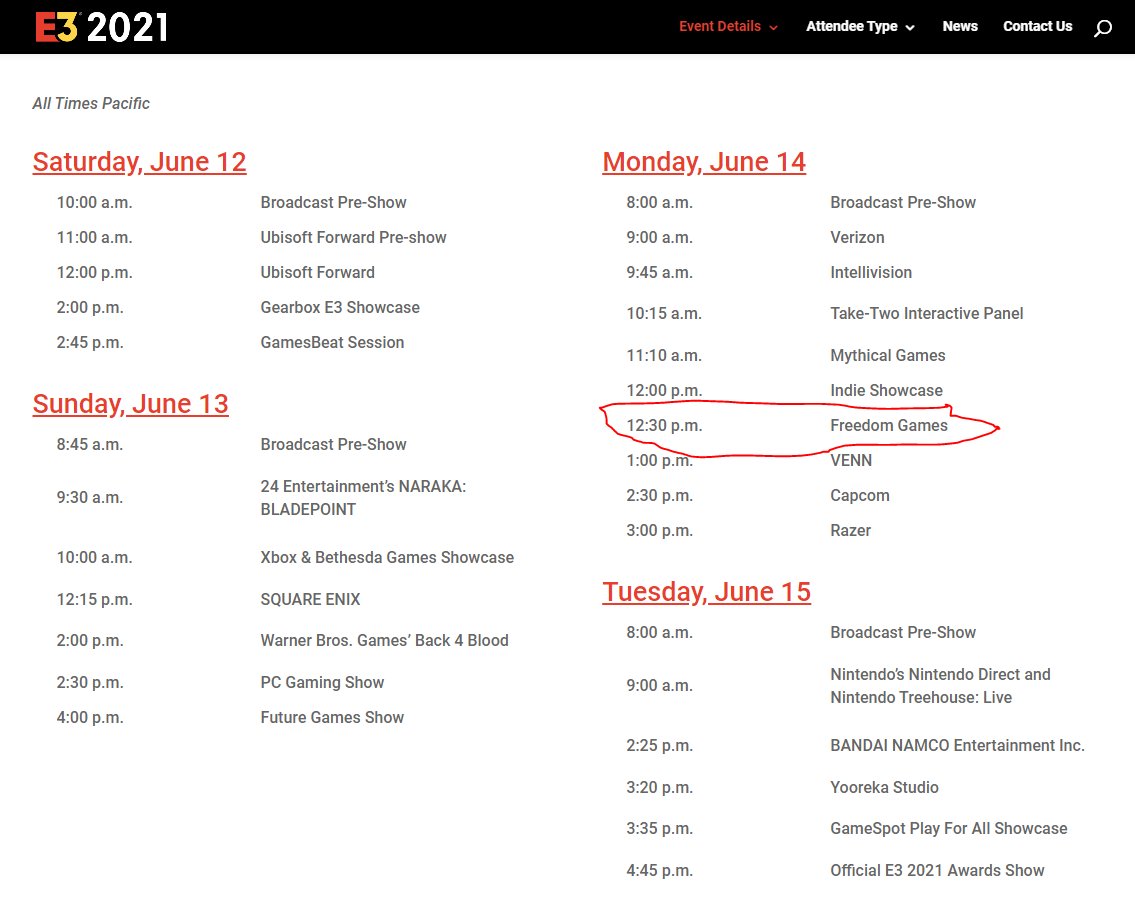The height and width of the screenshot is (923, 1135).
Task: Select 'Official E3 2021 Awards Show' entry
Action: point(937,871)
